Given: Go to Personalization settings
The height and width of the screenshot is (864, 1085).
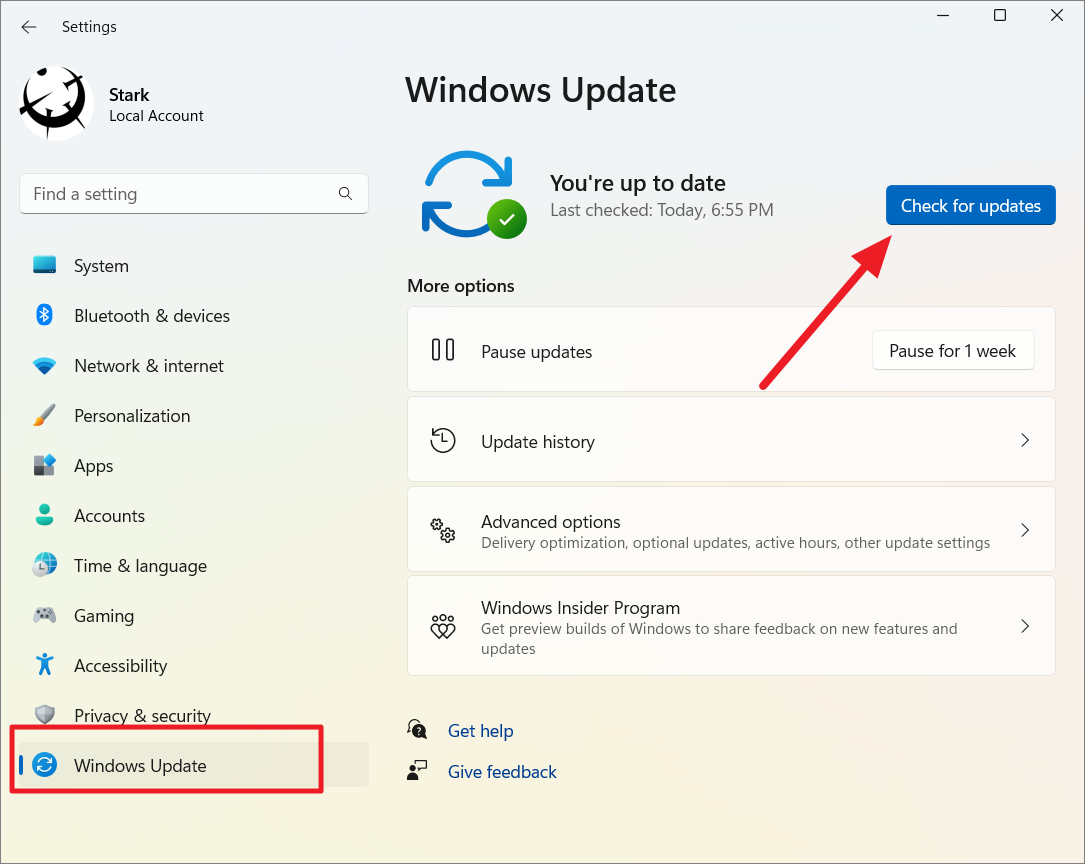Looking at the screenshot, I should pyautogui.click(x=132, y=416).
